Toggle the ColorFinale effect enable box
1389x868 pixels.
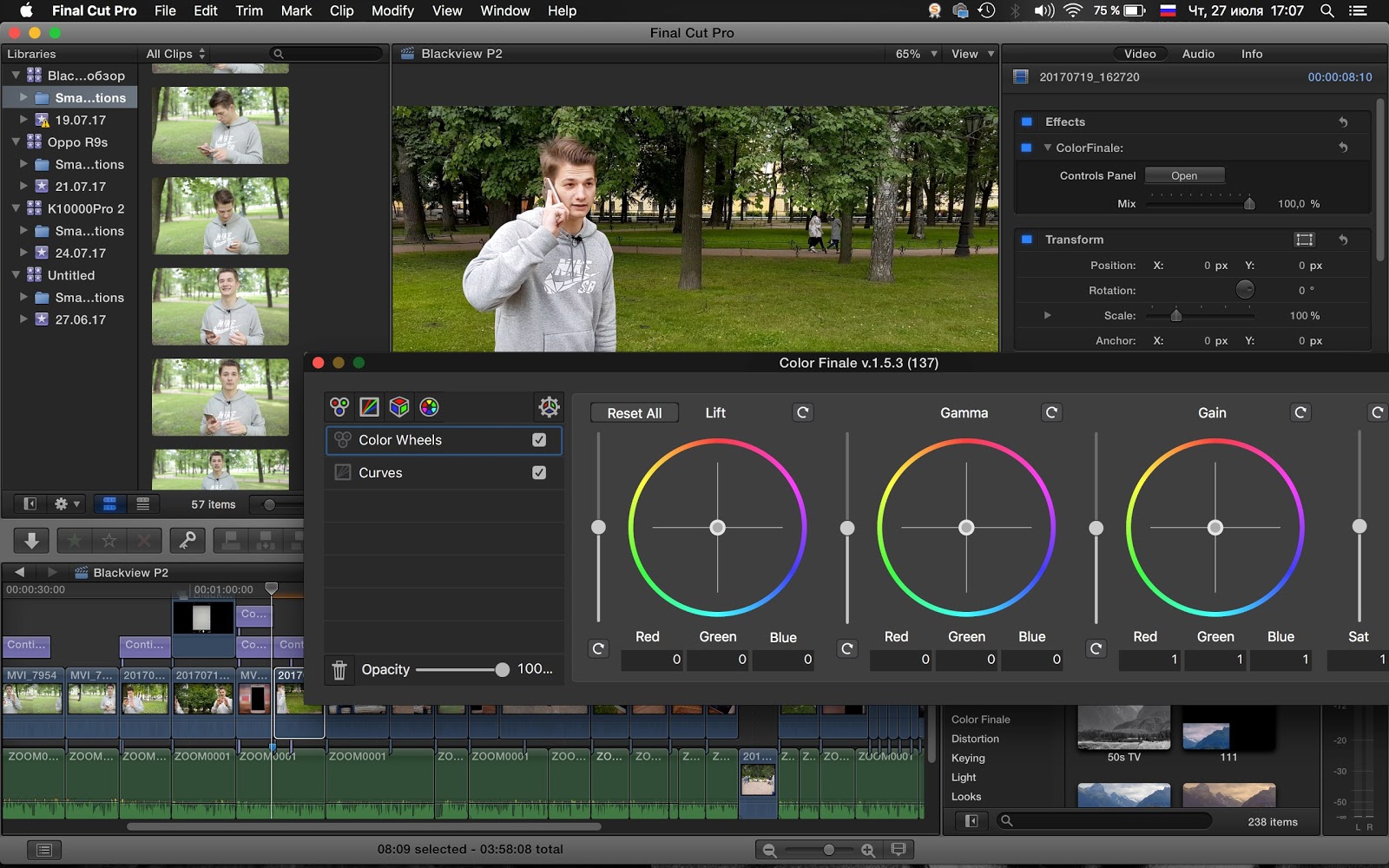(x=1026, y=148)
